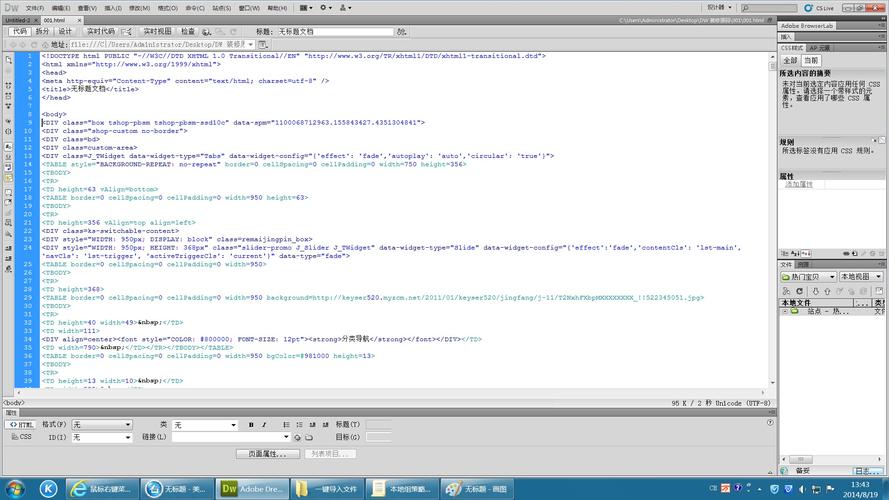Open the 格式(F) format dropdown
Screen dimensions: 889x500
coord(101,425)
